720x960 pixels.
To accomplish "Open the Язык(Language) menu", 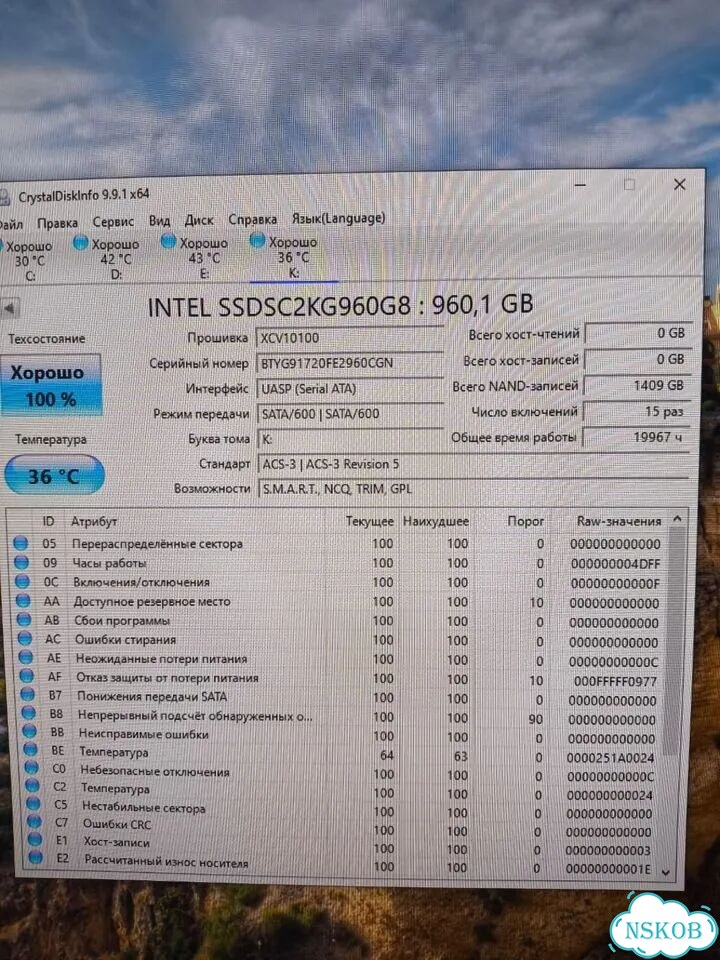I will 338,218.
